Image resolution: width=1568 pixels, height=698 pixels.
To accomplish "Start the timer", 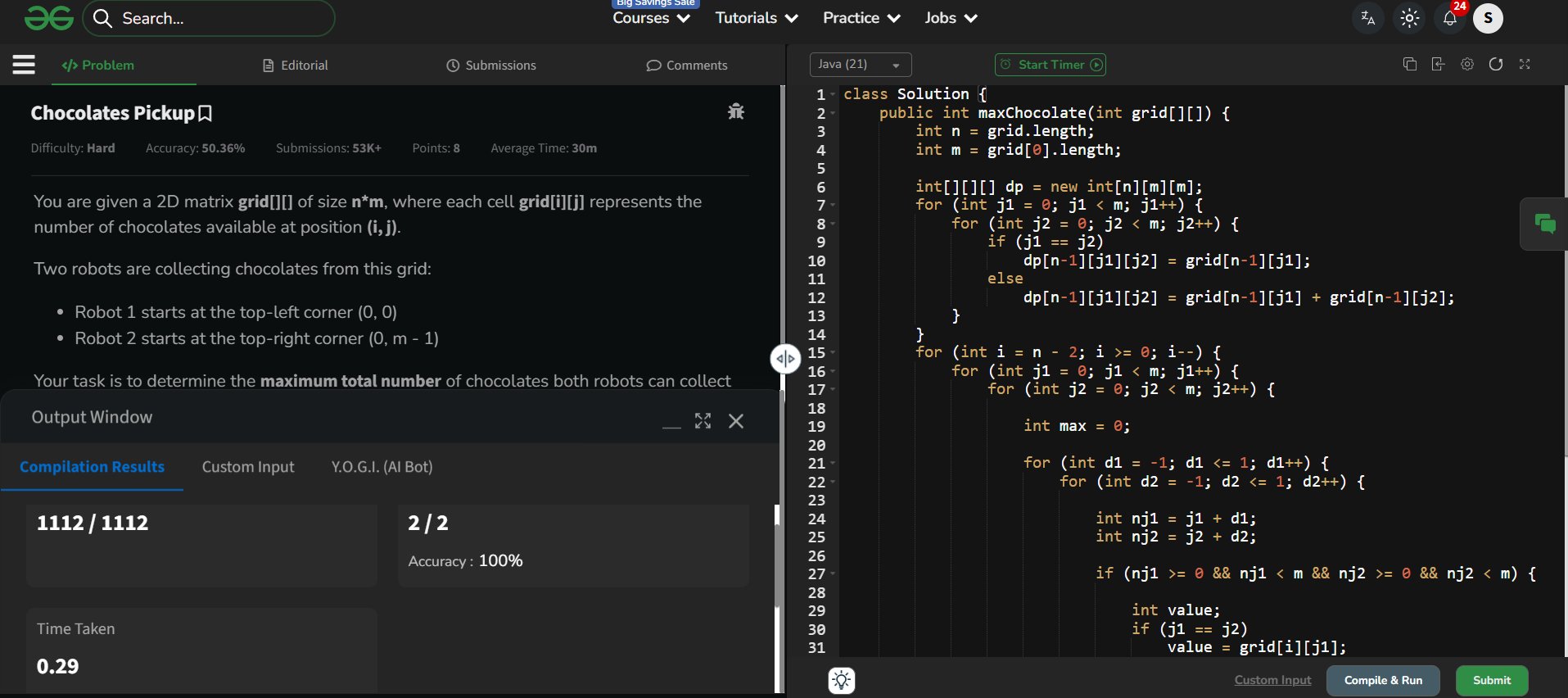I will 1050,65.
